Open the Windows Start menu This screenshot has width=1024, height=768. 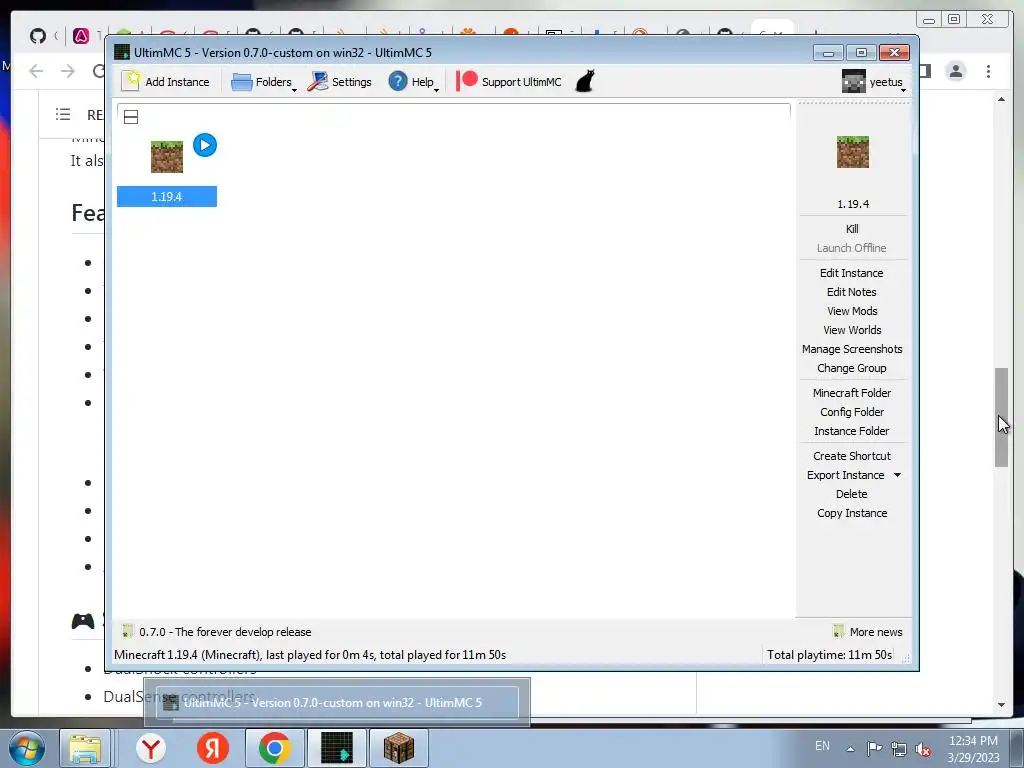(27, 748)
